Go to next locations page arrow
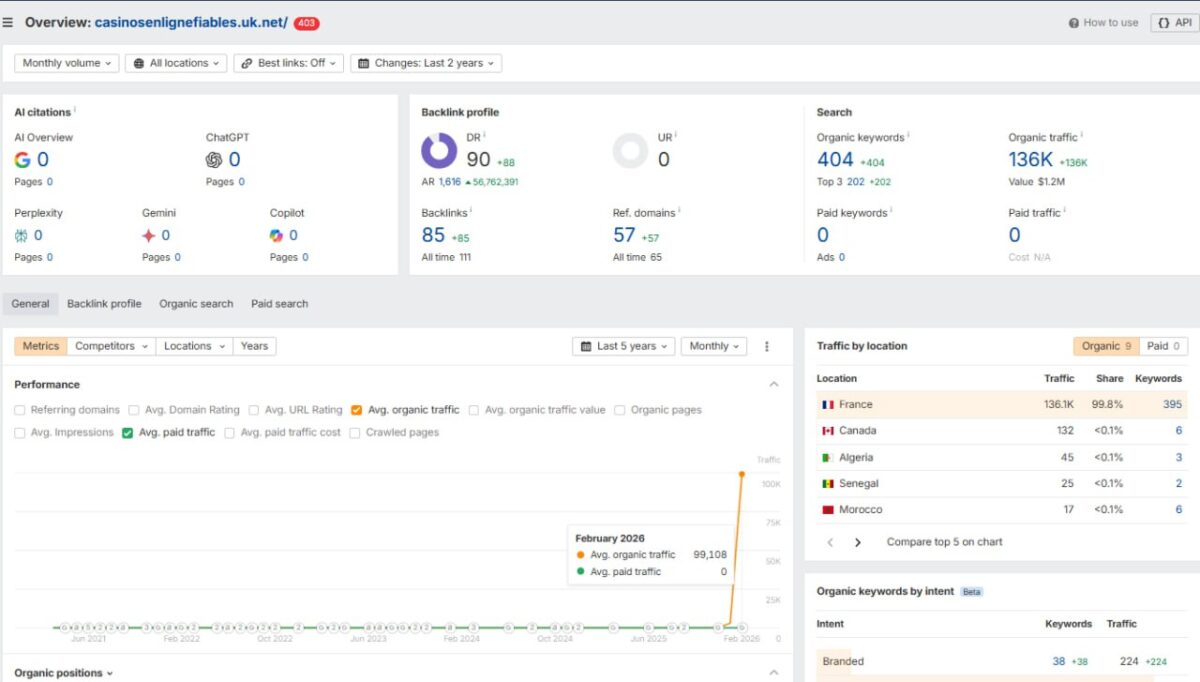 [857, 542]
